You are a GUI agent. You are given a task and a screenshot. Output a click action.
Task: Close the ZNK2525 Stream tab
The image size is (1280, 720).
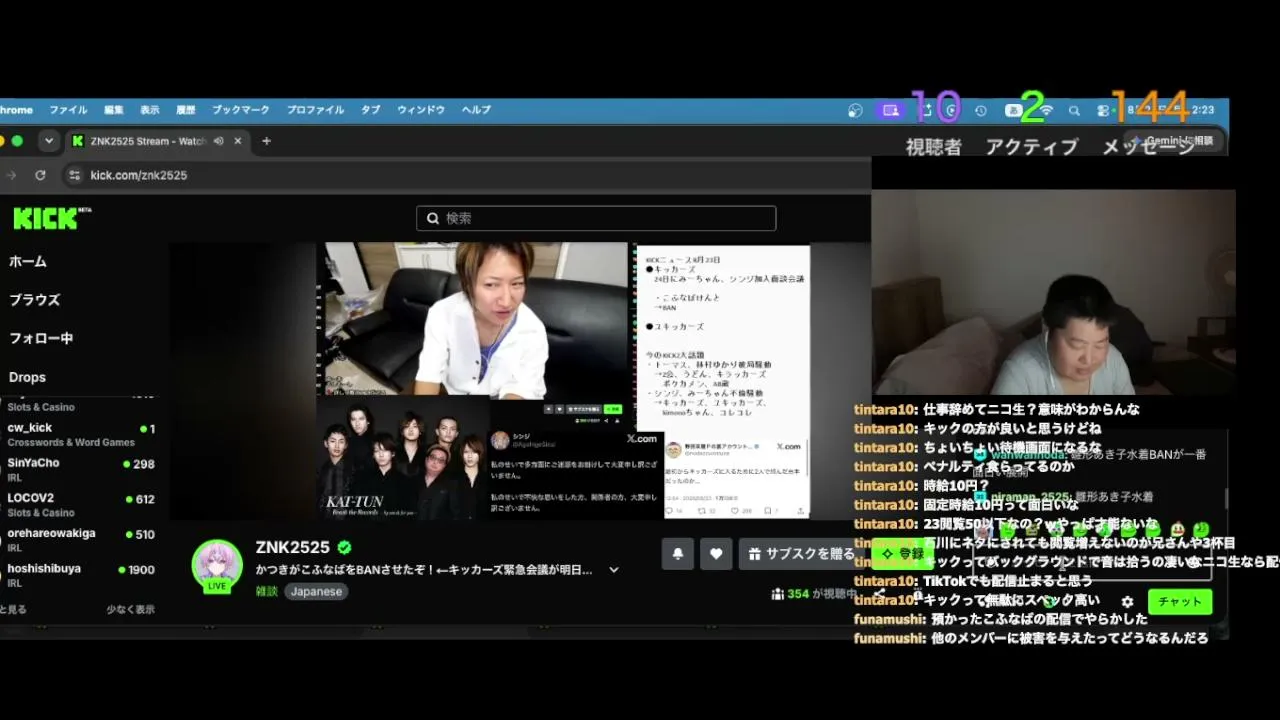pyautogui.click(x=239, y=141)
